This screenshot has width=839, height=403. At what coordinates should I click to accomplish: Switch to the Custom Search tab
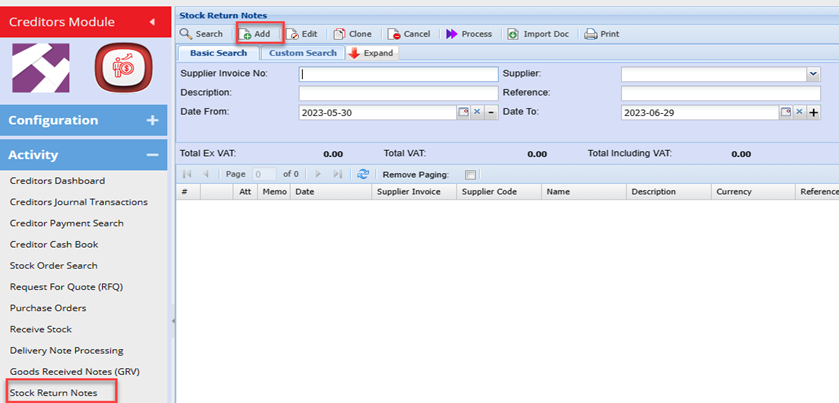point(303,53)
